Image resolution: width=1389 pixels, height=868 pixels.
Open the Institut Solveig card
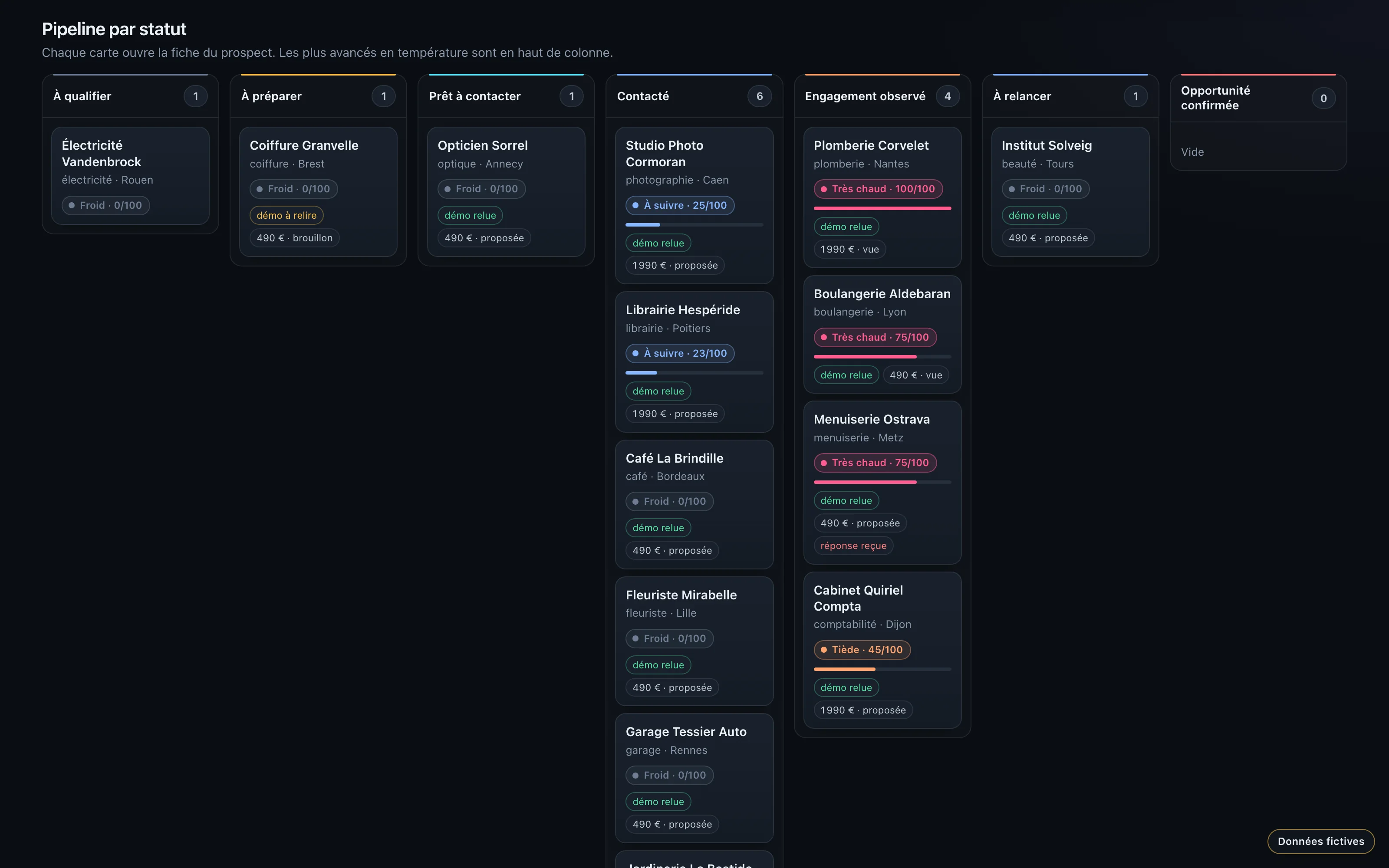pos(1070,192)
